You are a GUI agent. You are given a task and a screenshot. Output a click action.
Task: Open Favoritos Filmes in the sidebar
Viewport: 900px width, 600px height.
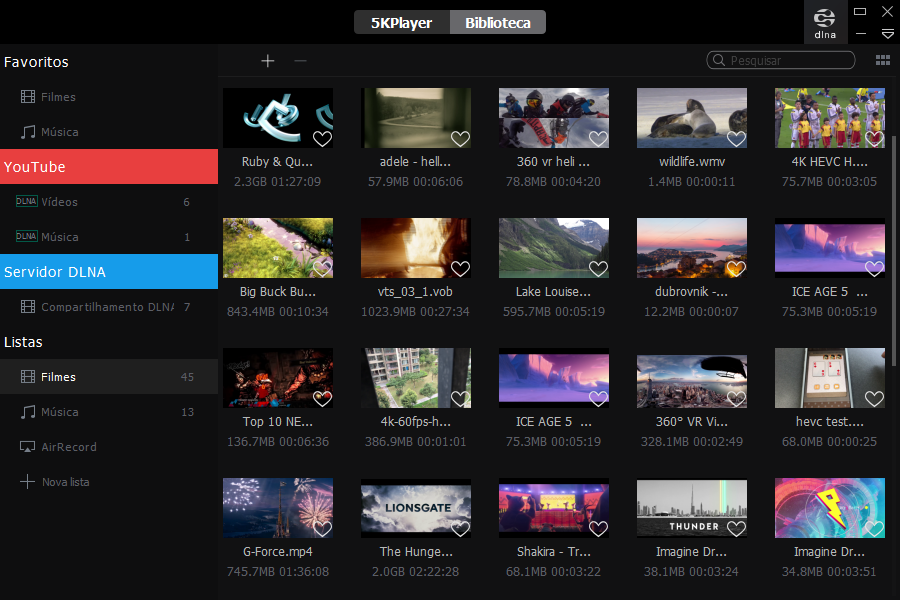[58, 97]
